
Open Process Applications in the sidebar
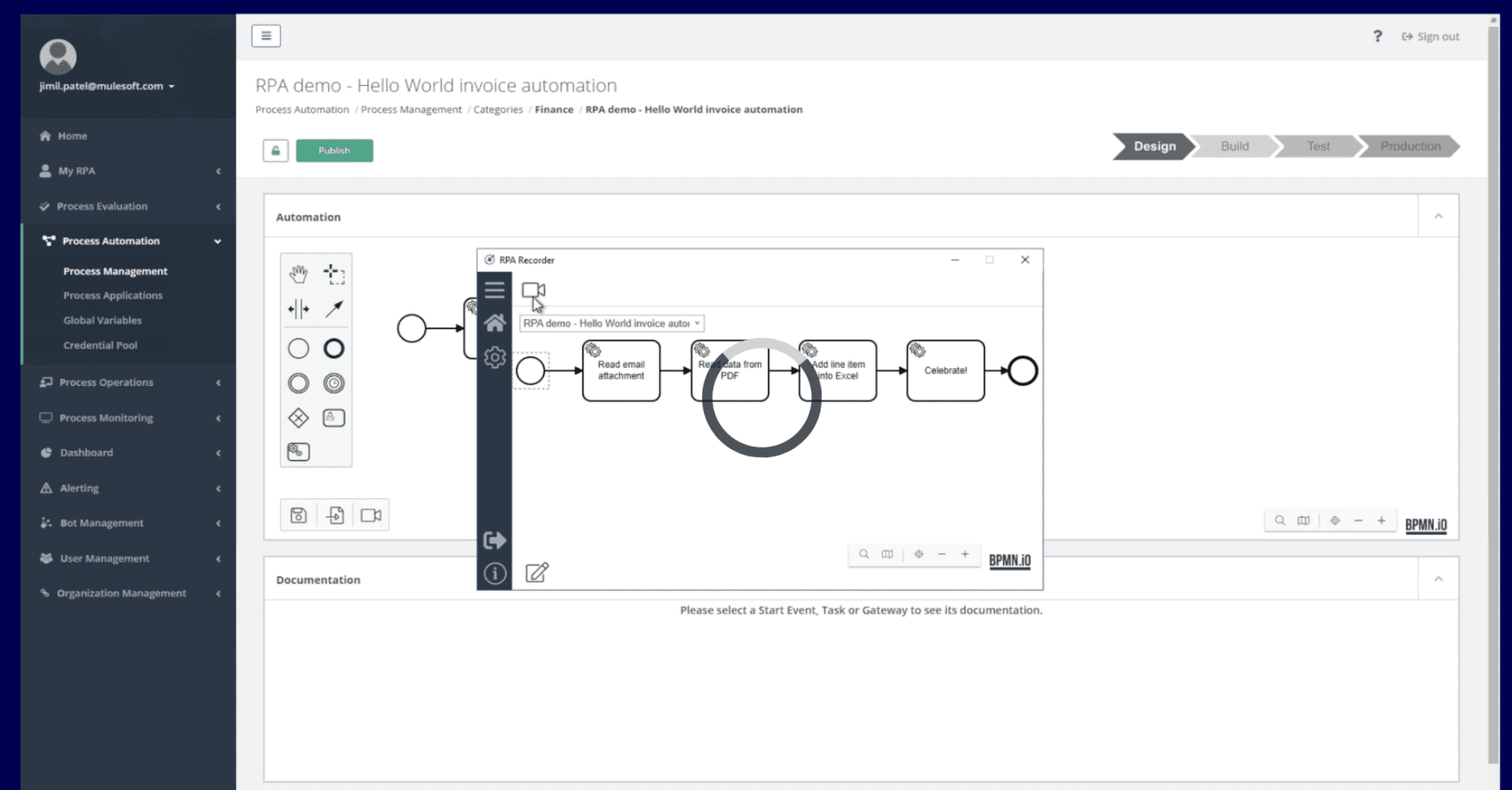(x=113, y=296)
